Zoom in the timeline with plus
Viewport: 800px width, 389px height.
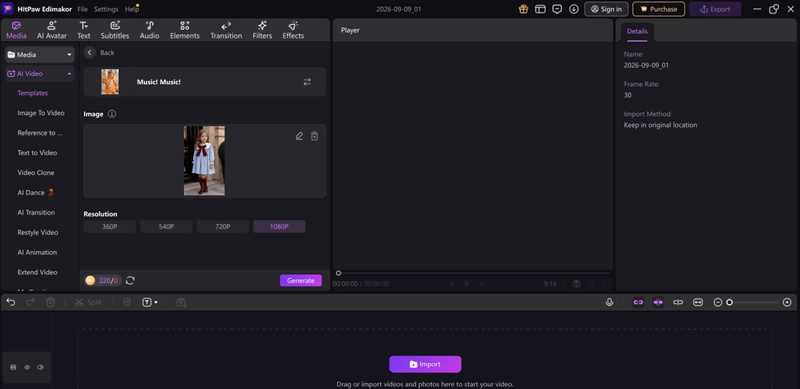point(787,302)
